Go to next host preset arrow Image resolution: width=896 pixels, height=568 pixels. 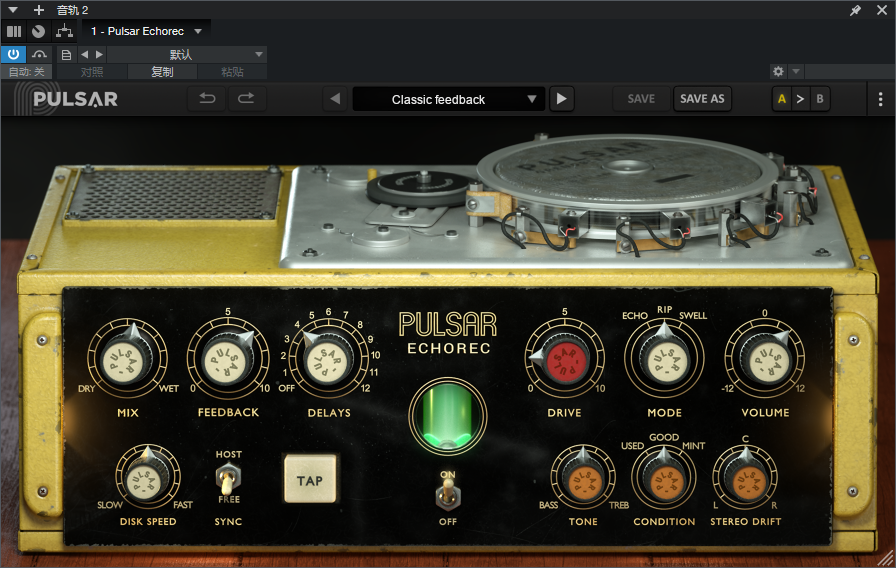tap(99, 54)
